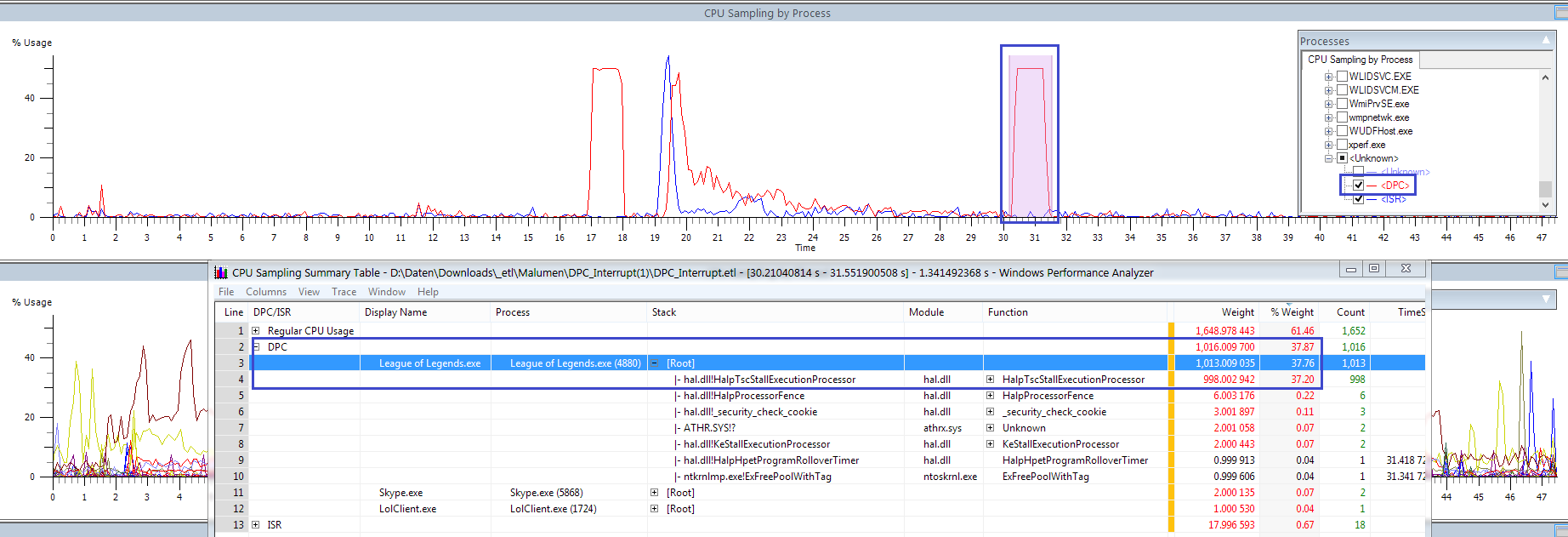The height and width of the screenshot is (537, 1568).
Task: Collapse the <Unknown> tree node
Action: tap(1328, 158)
